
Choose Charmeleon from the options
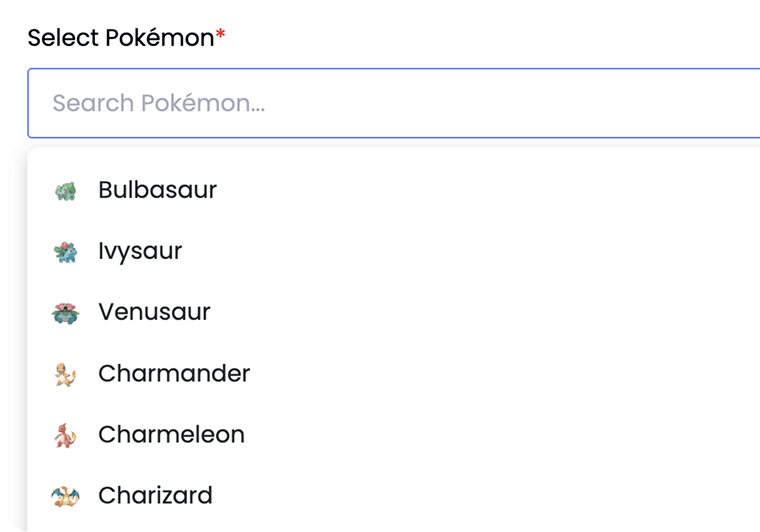point(171,435)
